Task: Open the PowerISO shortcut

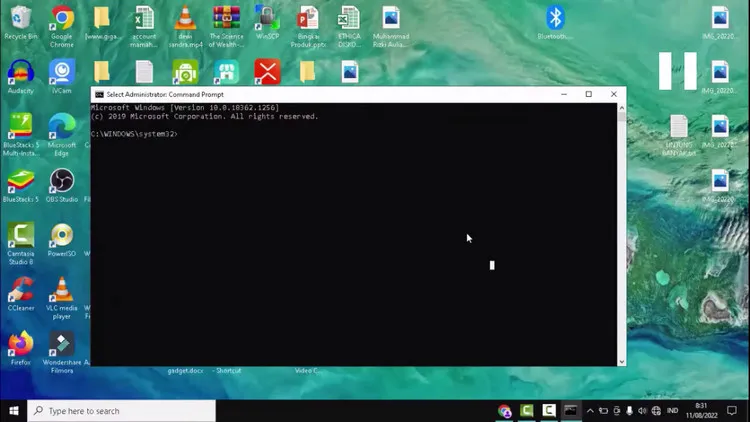Action: [62, 240]
